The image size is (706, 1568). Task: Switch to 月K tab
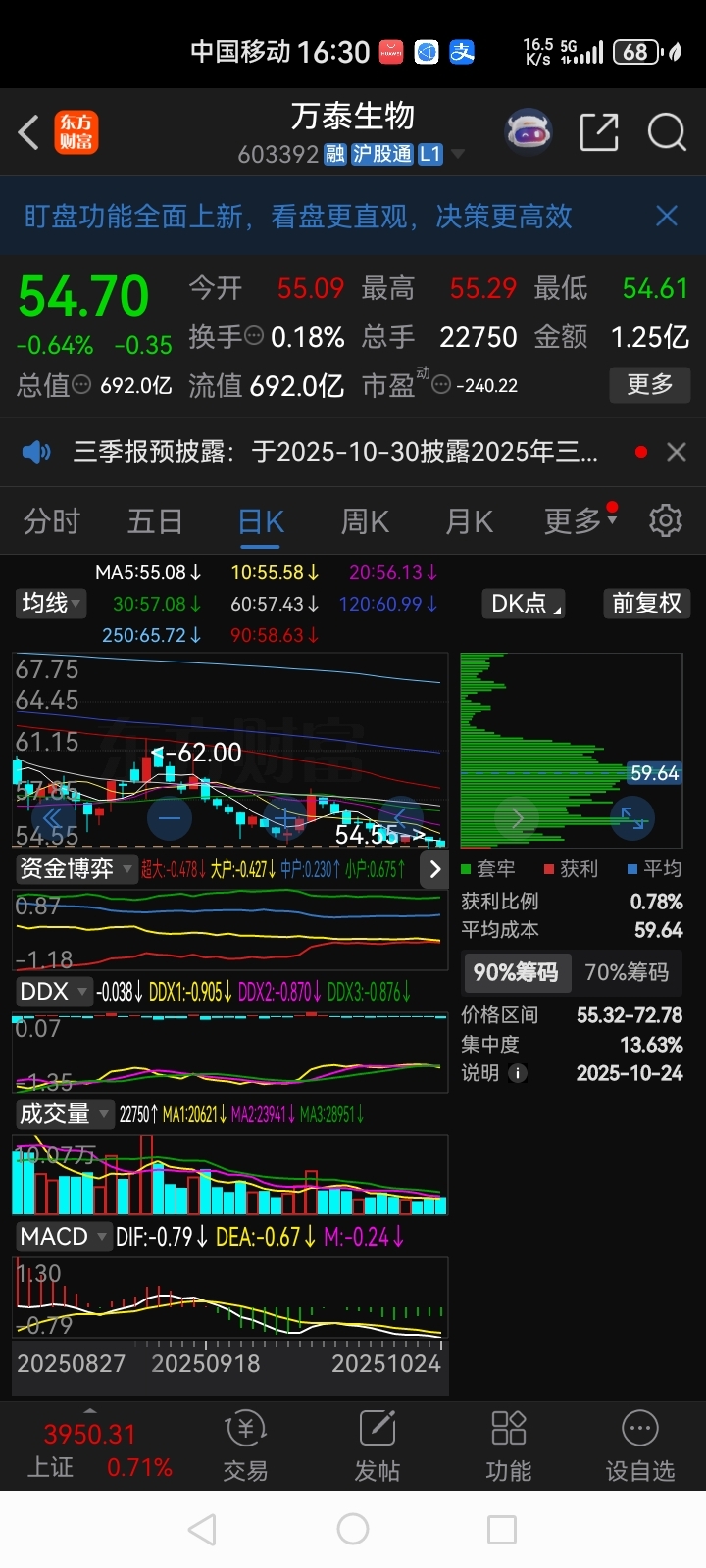coord(469,520)
